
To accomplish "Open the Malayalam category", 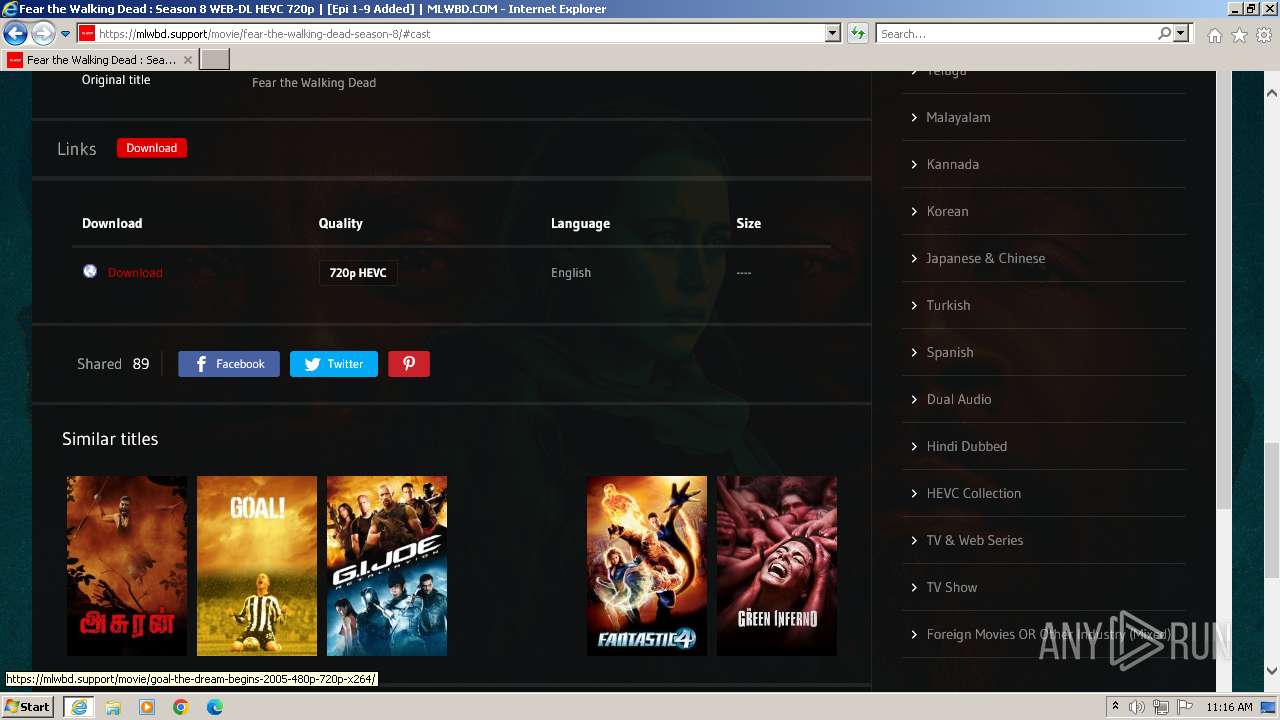I will coord(958,117).
